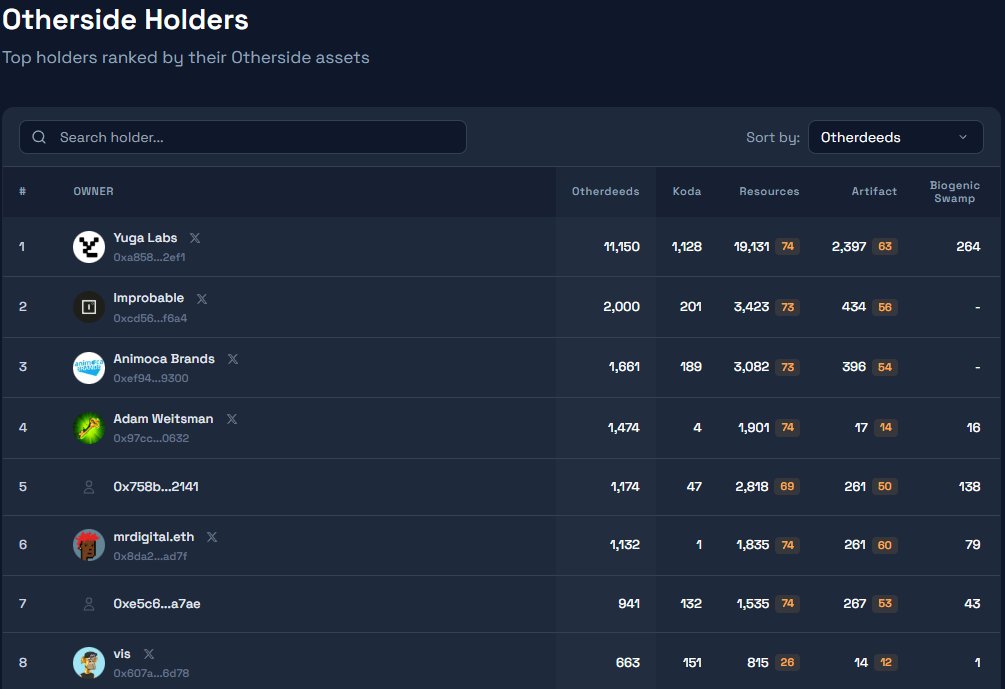This screenshot has height=689, width=1005.
Task: Click address 0x607a...6d78
Action: (151, 673)
